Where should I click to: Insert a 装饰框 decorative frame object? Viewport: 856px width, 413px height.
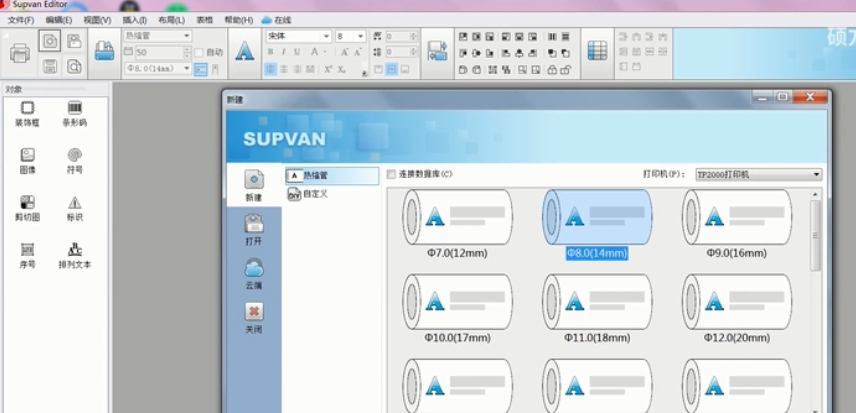27,113
